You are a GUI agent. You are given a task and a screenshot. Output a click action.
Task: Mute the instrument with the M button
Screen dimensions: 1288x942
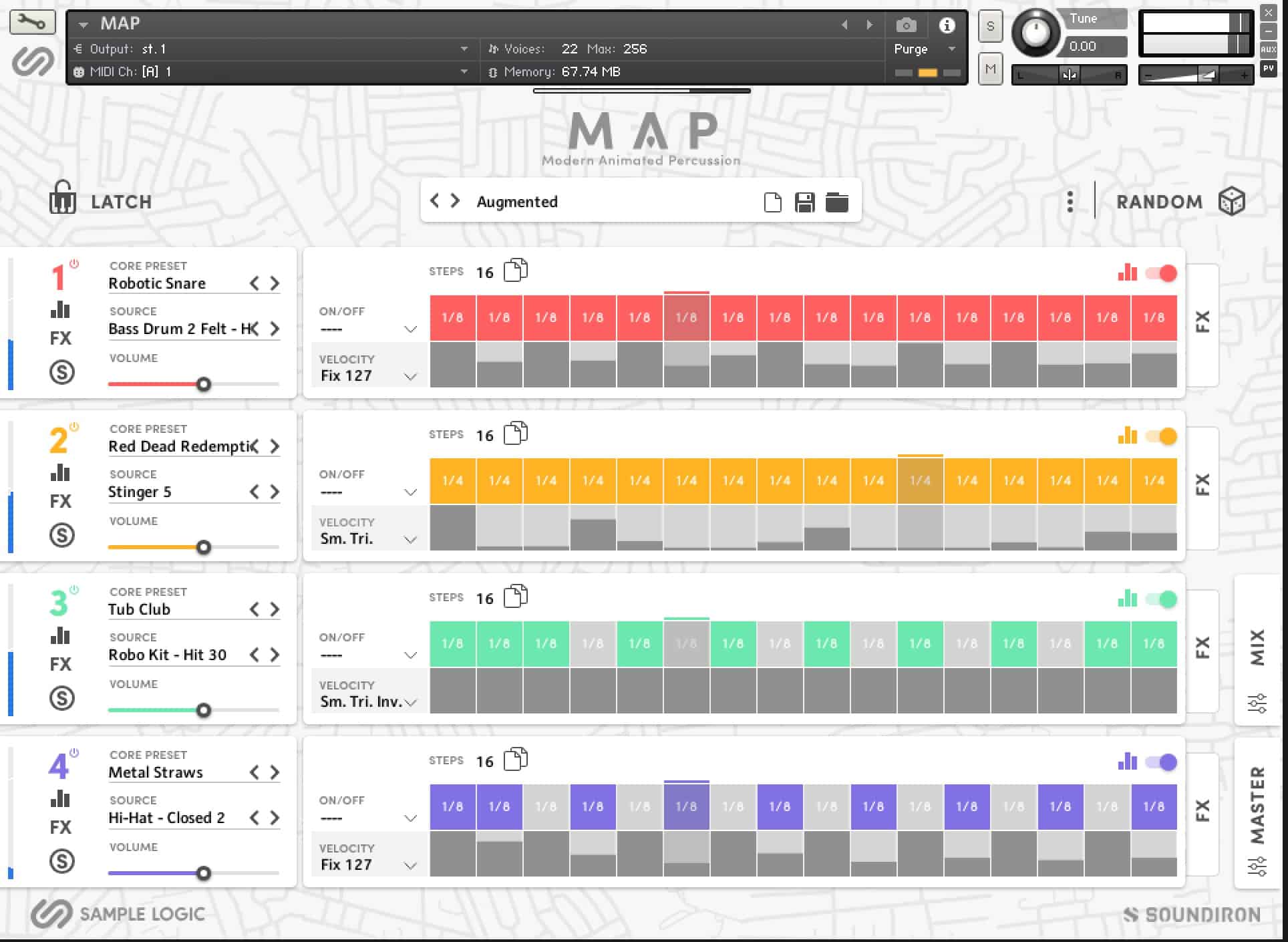pyautogui.click(x=989, y=69)
